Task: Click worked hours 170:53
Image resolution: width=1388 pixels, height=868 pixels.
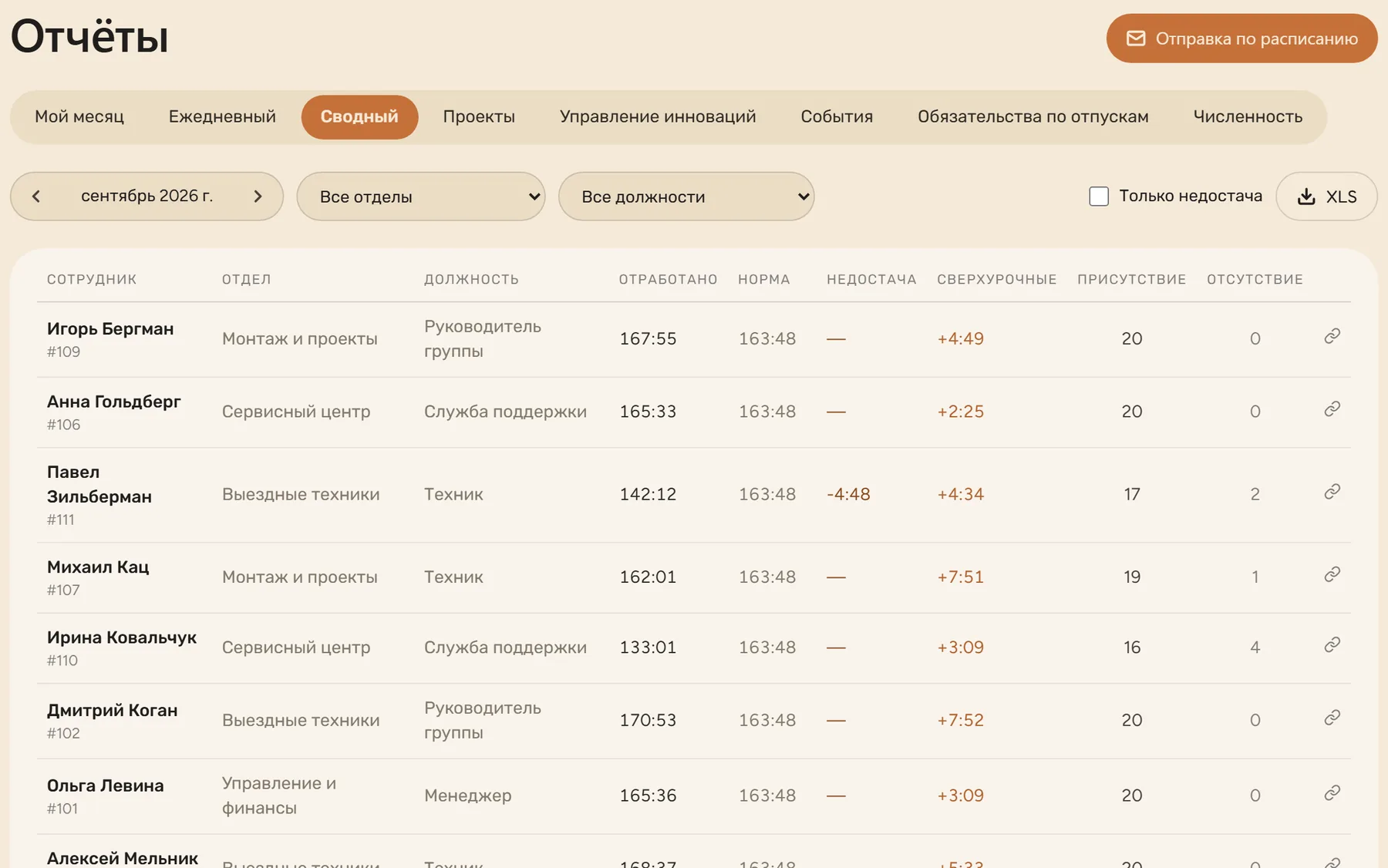Action: tap(648, 720)
